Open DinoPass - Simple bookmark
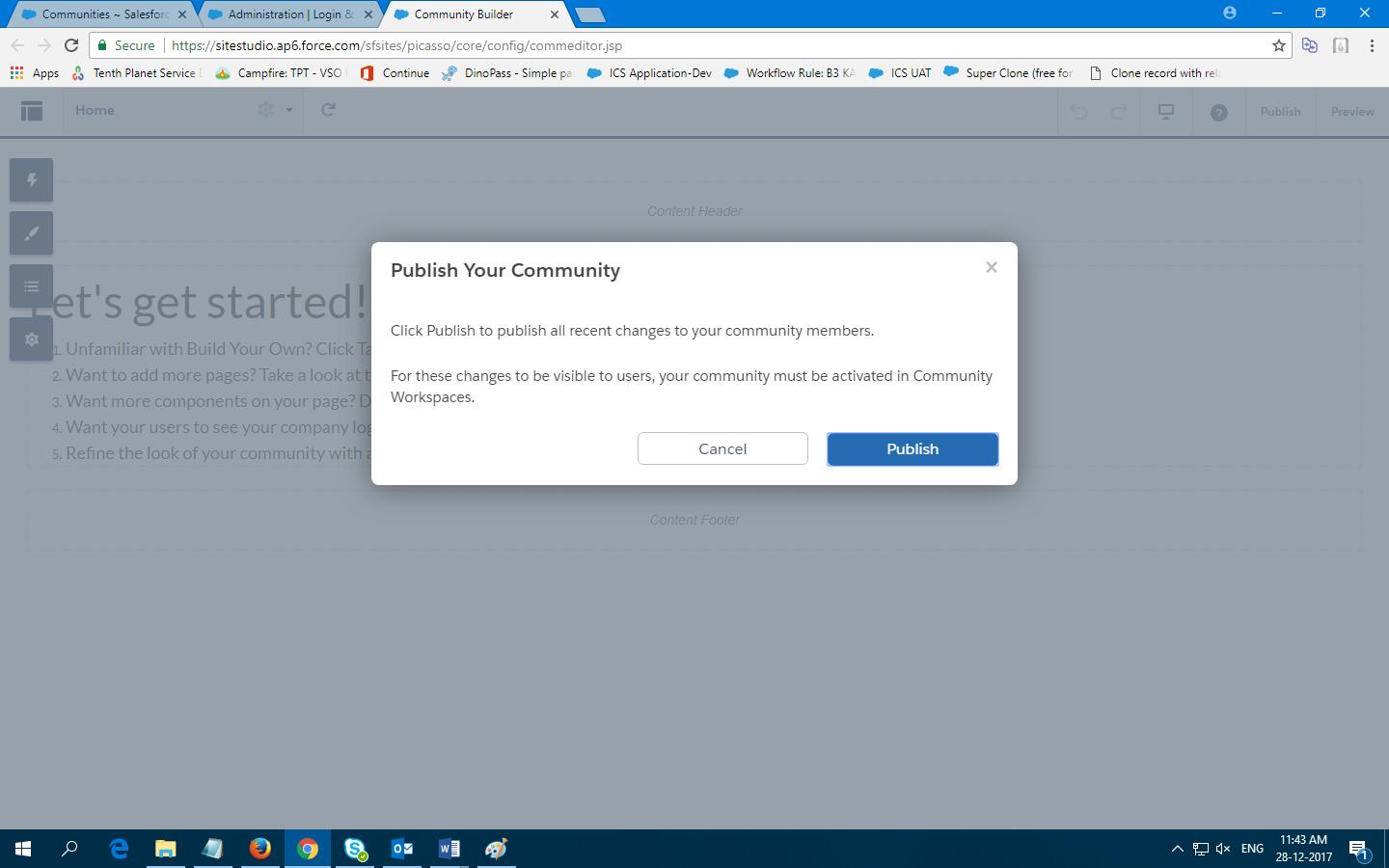This screenshot has height=868, width=1389. pos(507,73)
